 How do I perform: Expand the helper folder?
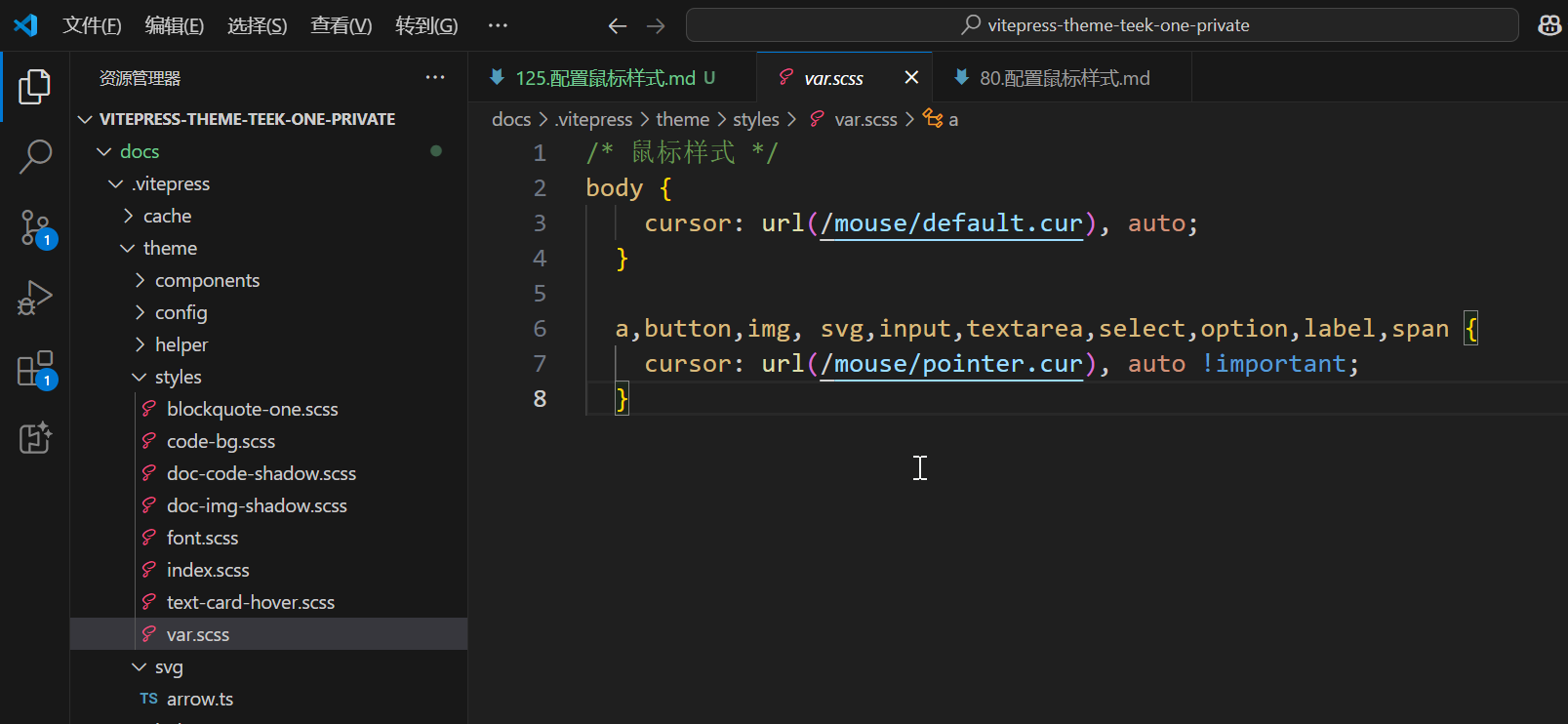tap(268, 344)
